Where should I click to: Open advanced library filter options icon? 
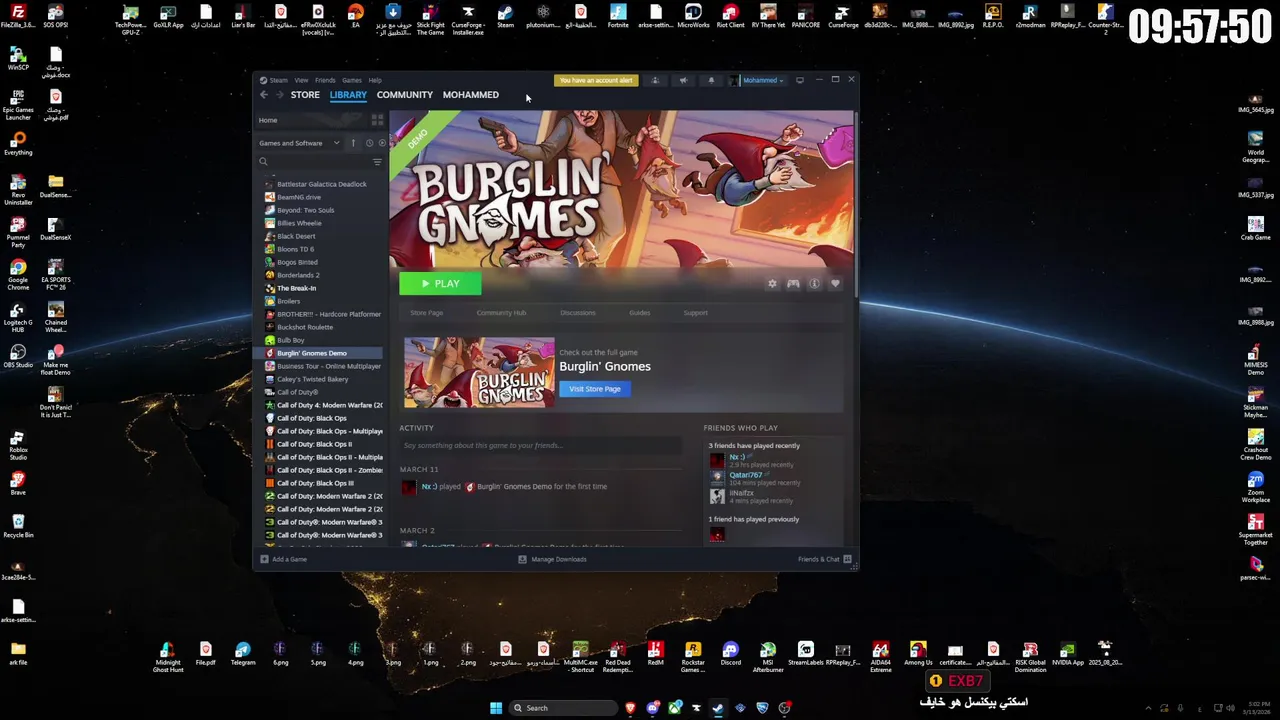click(377, 162)
